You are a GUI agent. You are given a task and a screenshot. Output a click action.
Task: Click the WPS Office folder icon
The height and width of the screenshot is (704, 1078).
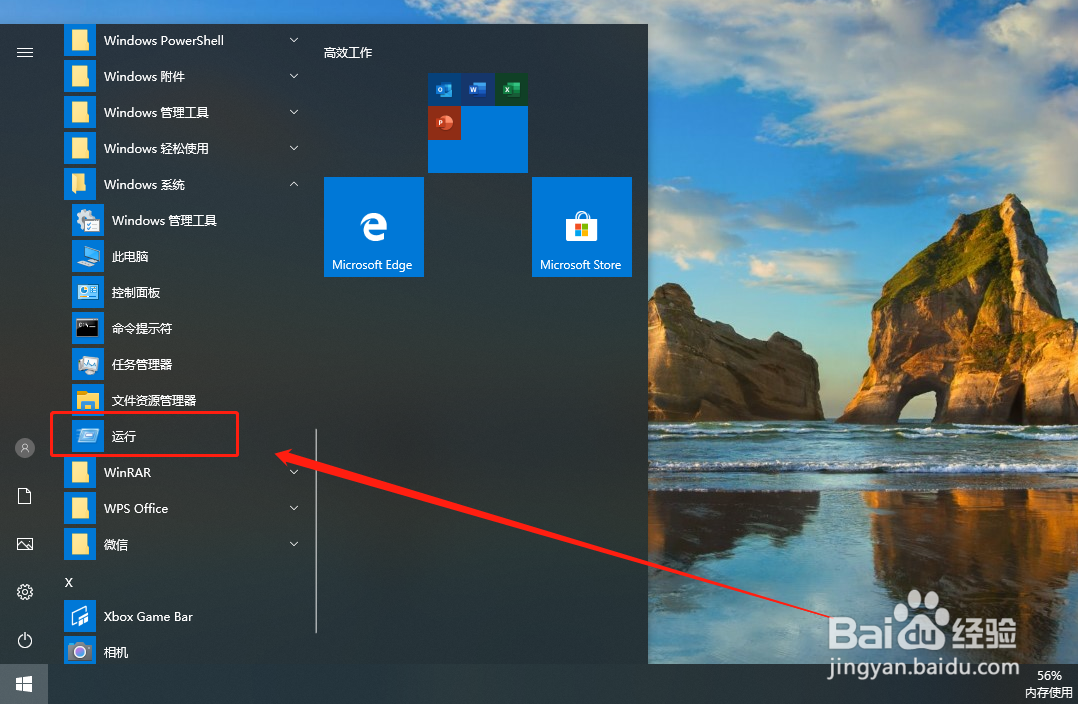tap(80, 508)
